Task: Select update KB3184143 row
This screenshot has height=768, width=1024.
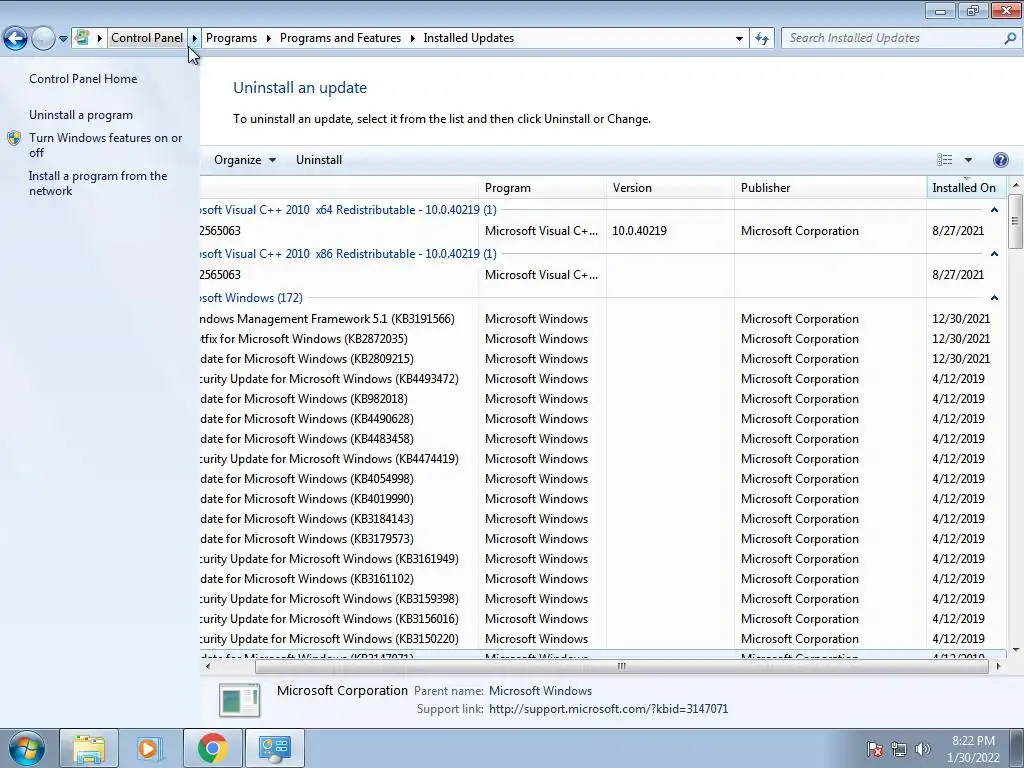Action: point(603,519)
